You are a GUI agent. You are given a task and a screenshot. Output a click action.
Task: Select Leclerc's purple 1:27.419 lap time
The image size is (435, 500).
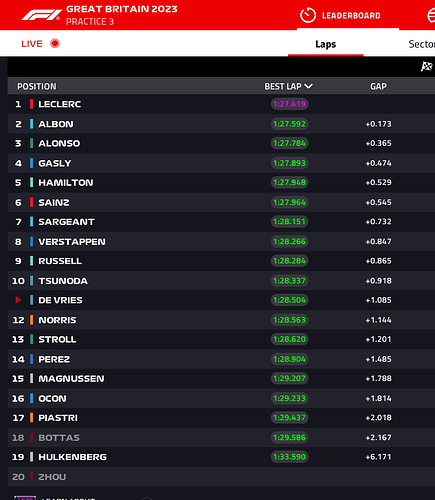tap(289, 104)
